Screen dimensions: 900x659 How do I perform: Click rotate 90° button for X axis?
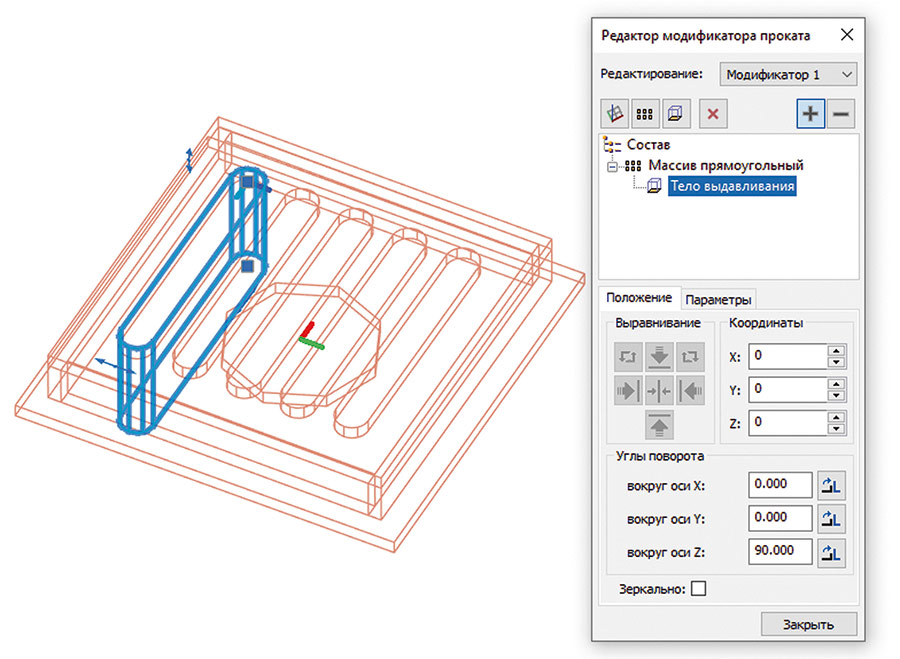click(832, 486)
